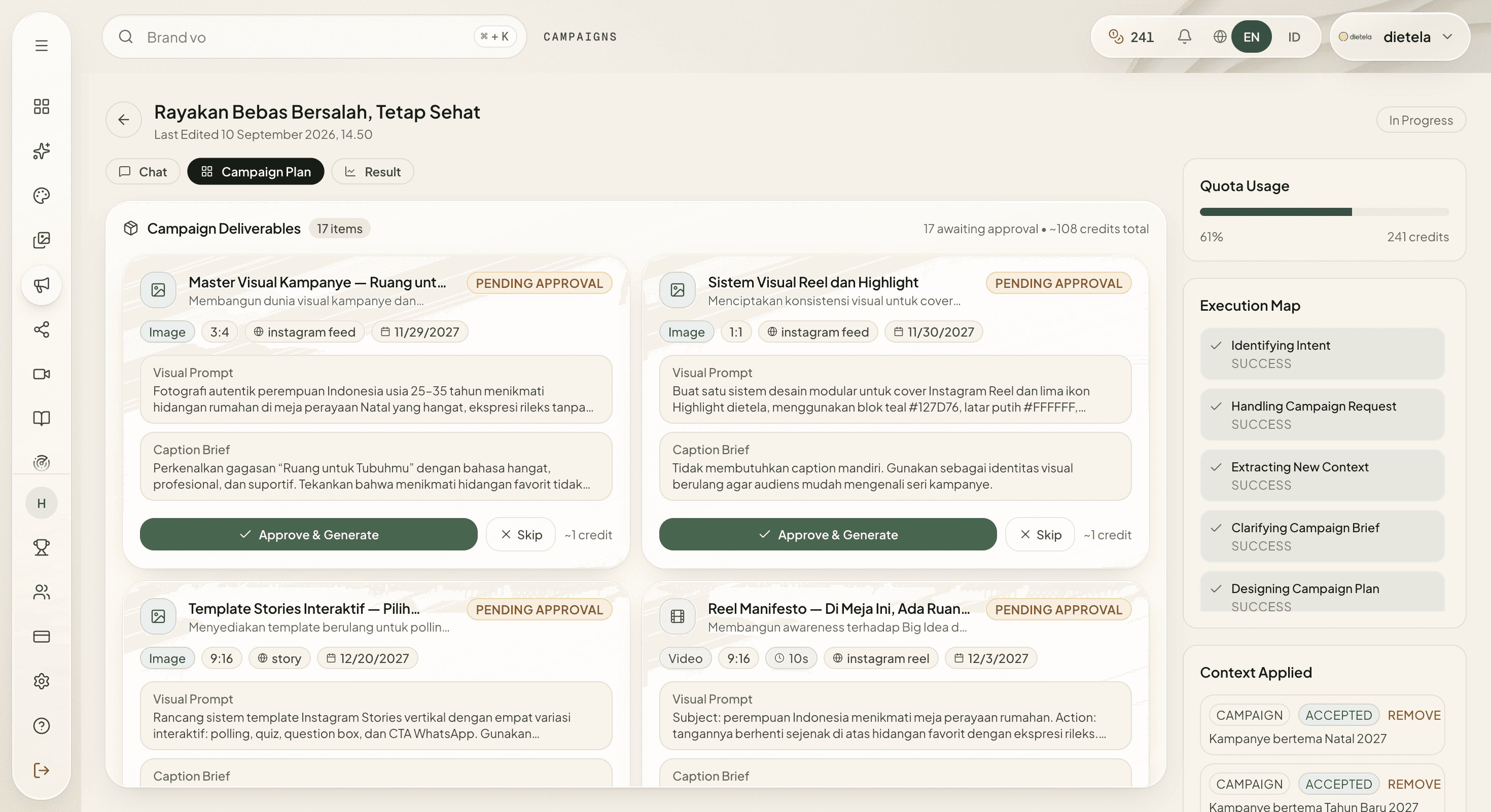Open the hamburger menu in the sidebar
This screenshot has height=812, width=1491.
41,45
